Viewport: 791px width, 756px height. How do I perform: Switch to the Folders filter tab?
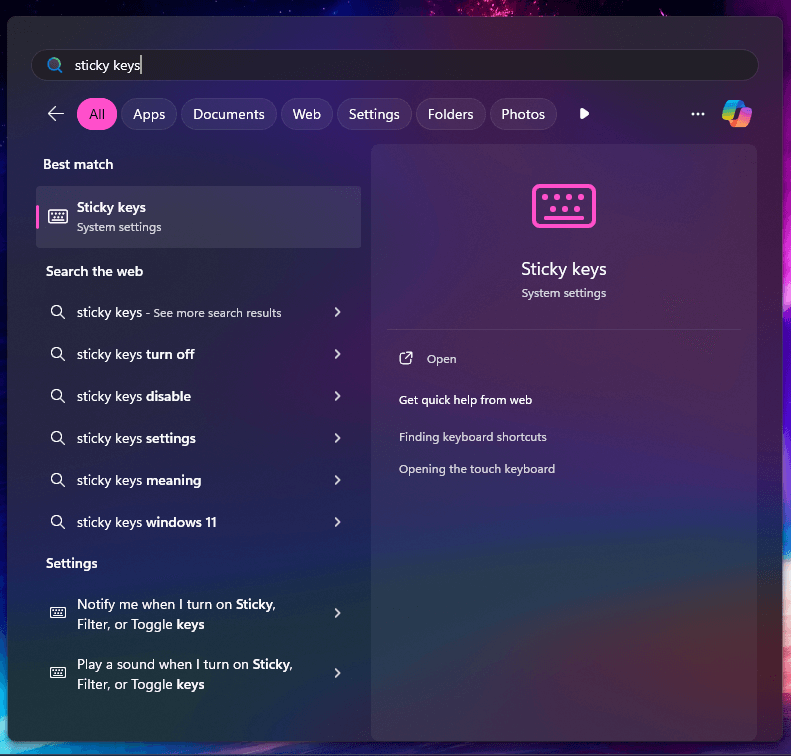(450, 114)
